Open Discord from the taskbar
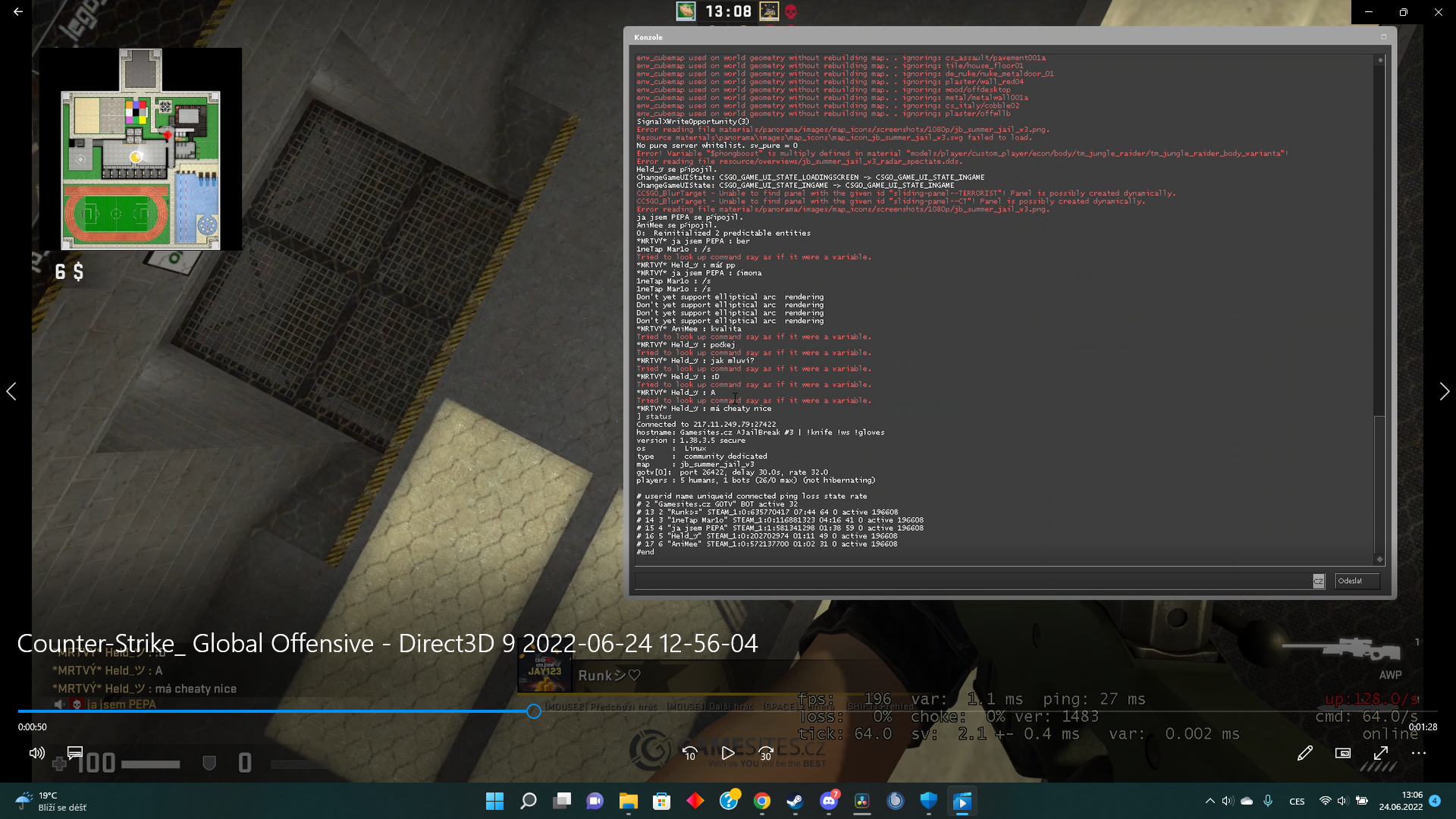The width and height of the screenshot is (1456, 819). click(829, 801)
